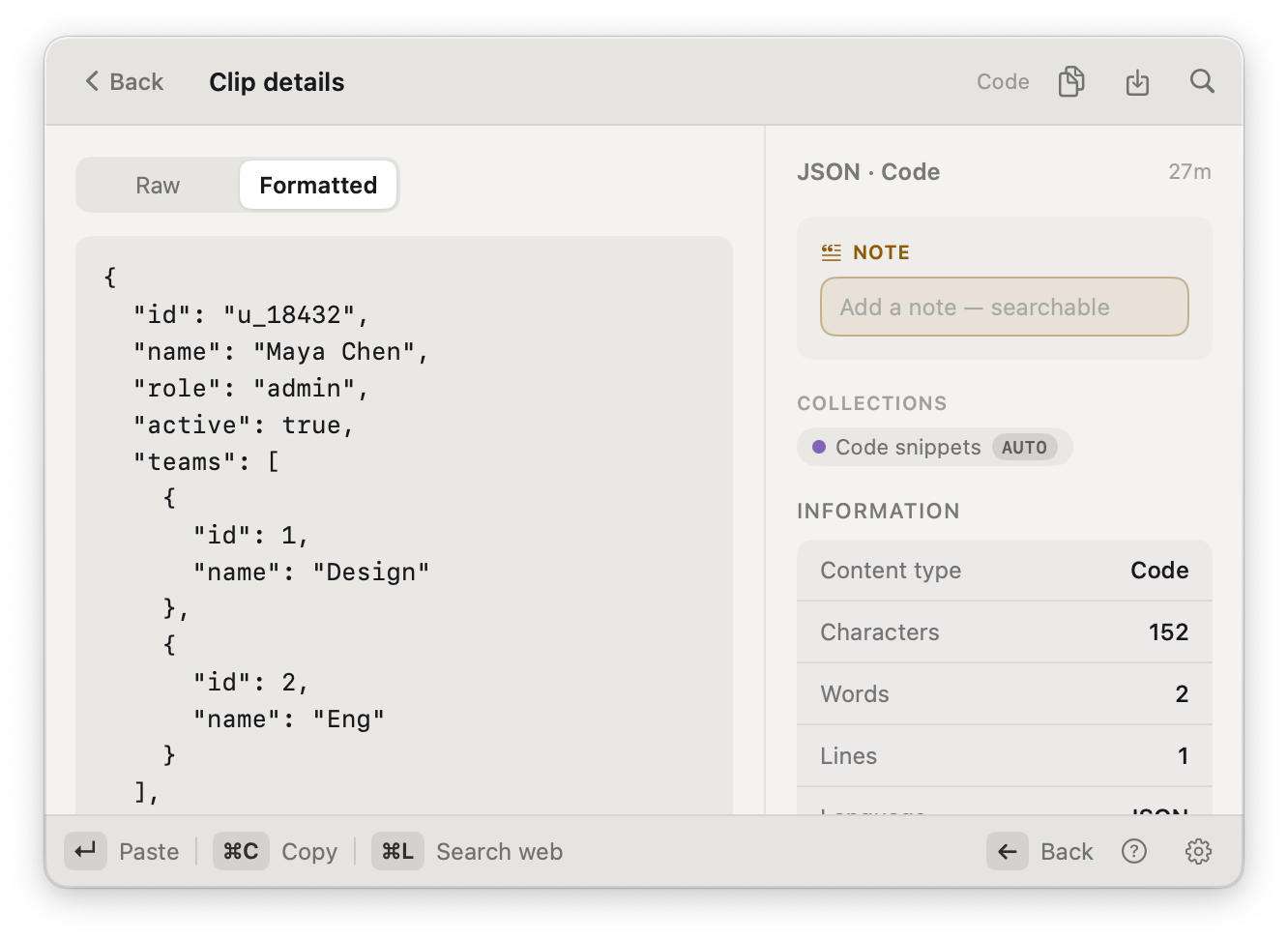Click the Lines row
The image size is (1288, 940).
pos(1004,756)
